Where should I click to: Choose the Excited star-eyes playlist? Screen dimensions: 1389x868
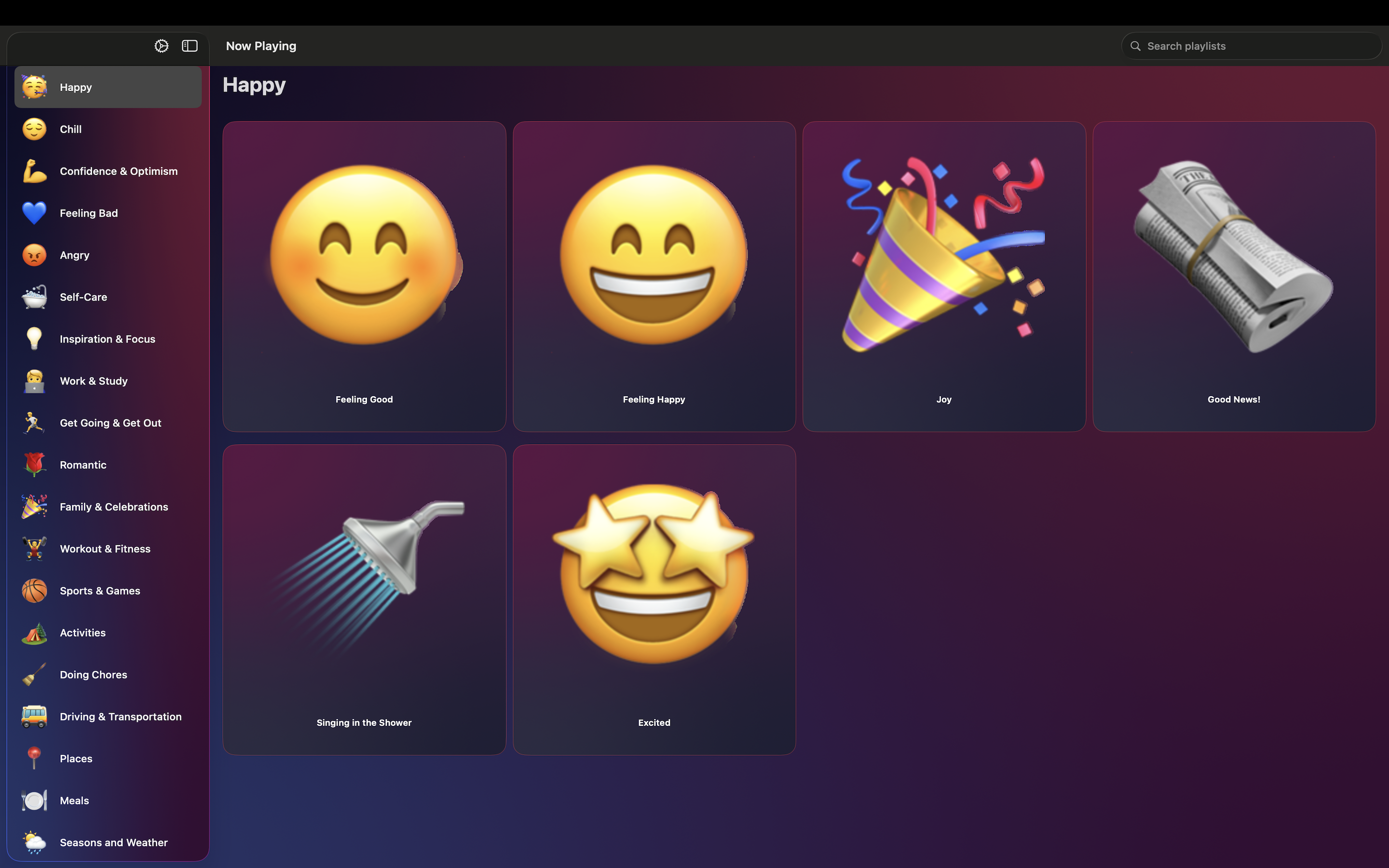click(654, 599)
